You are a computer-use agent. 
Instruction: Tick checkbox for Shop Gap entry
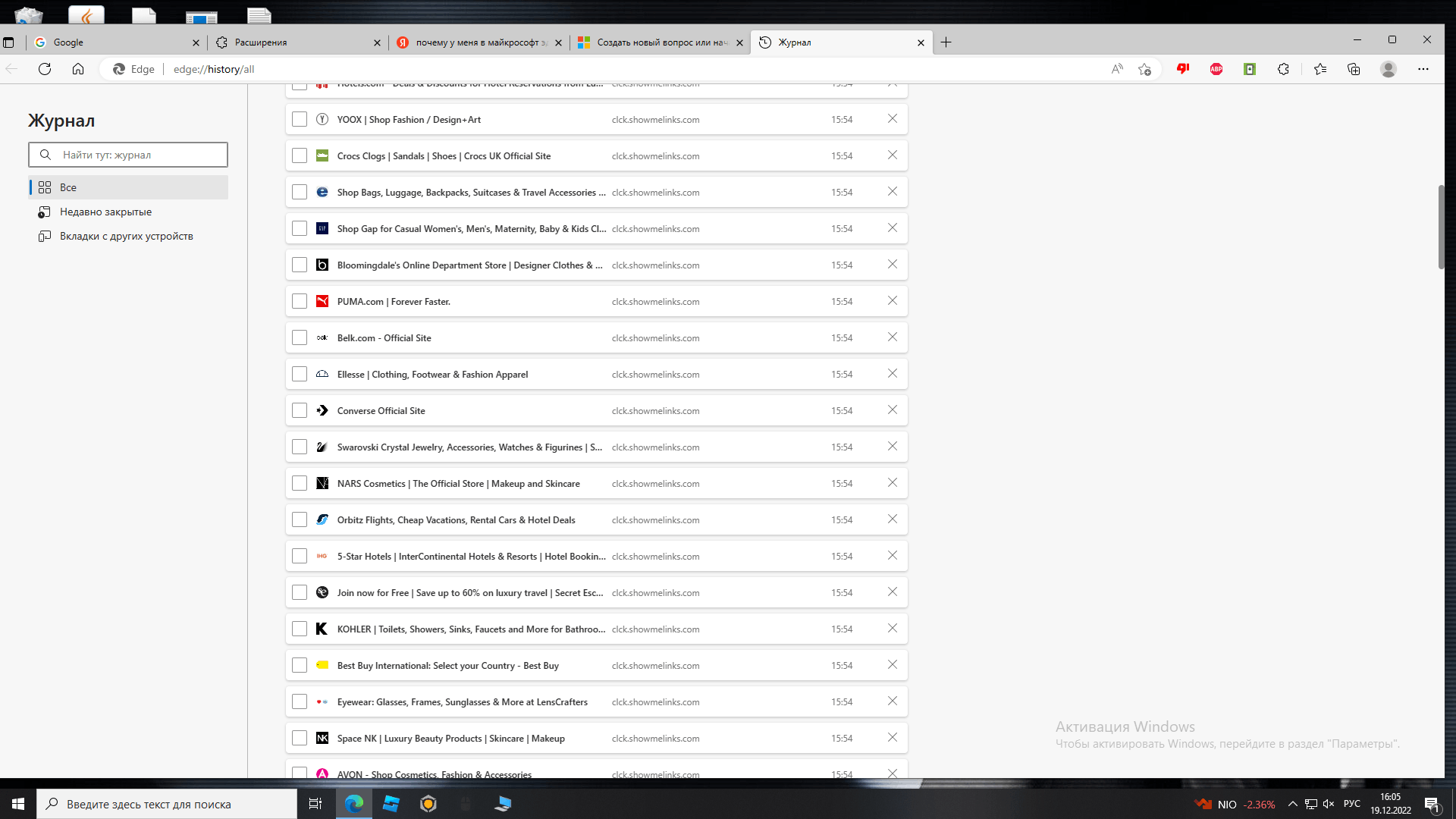pos(300,228)
